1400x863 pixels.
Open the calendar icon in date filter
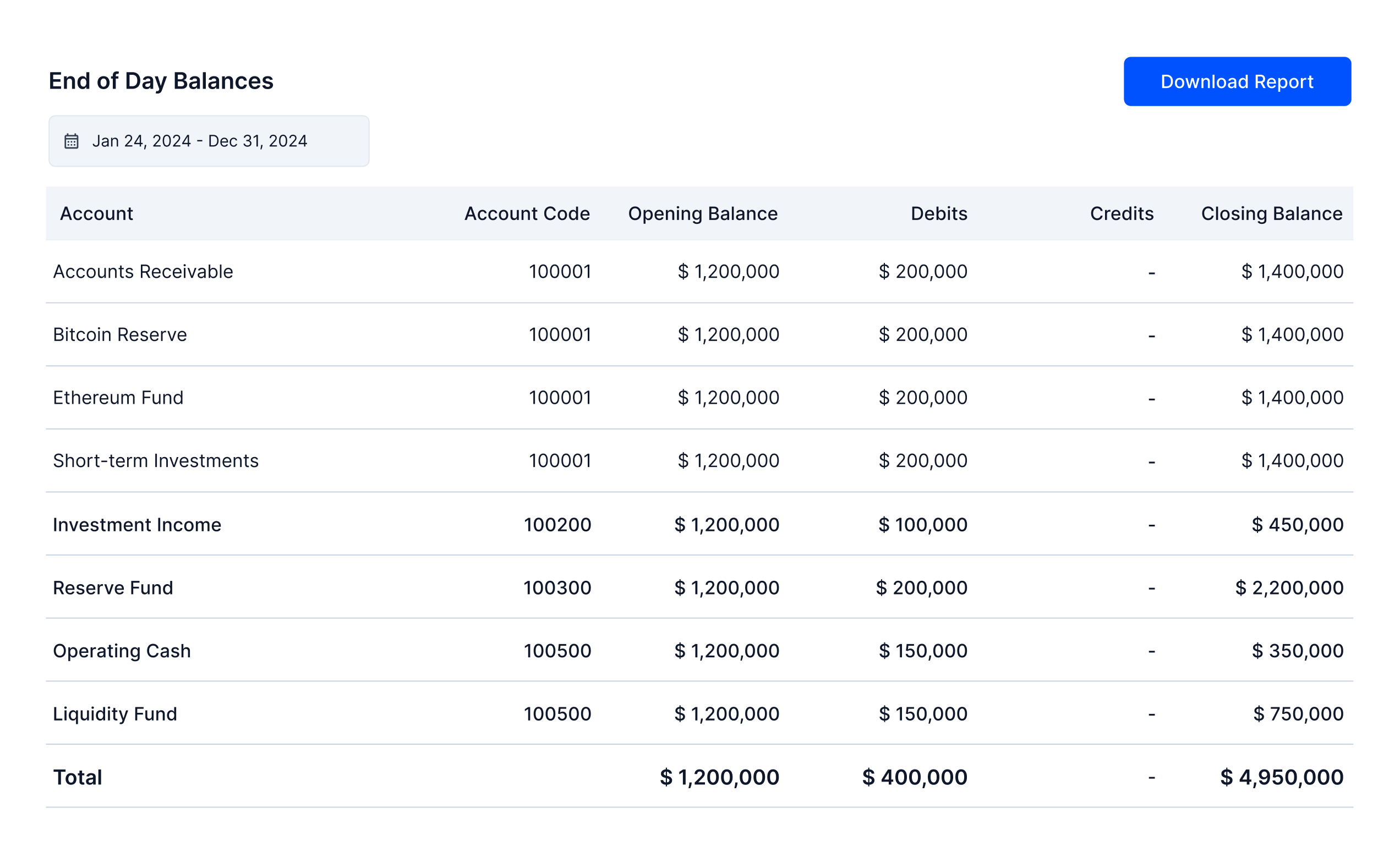(x=72, y=141)
